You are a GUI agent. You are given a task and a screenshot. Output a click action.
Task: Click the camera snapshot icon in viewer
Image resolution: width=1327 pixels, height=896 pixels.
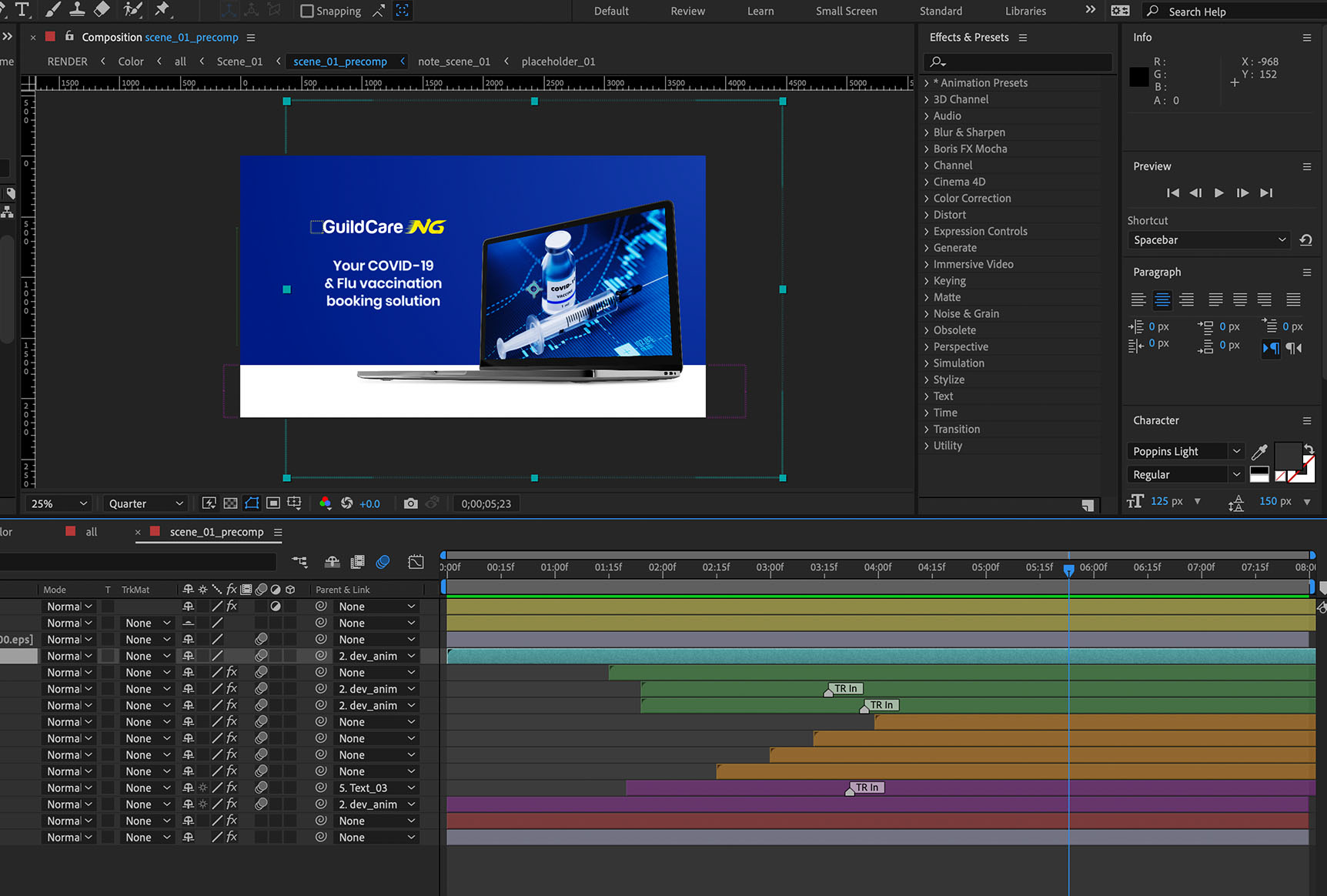(x=411, y=503)
